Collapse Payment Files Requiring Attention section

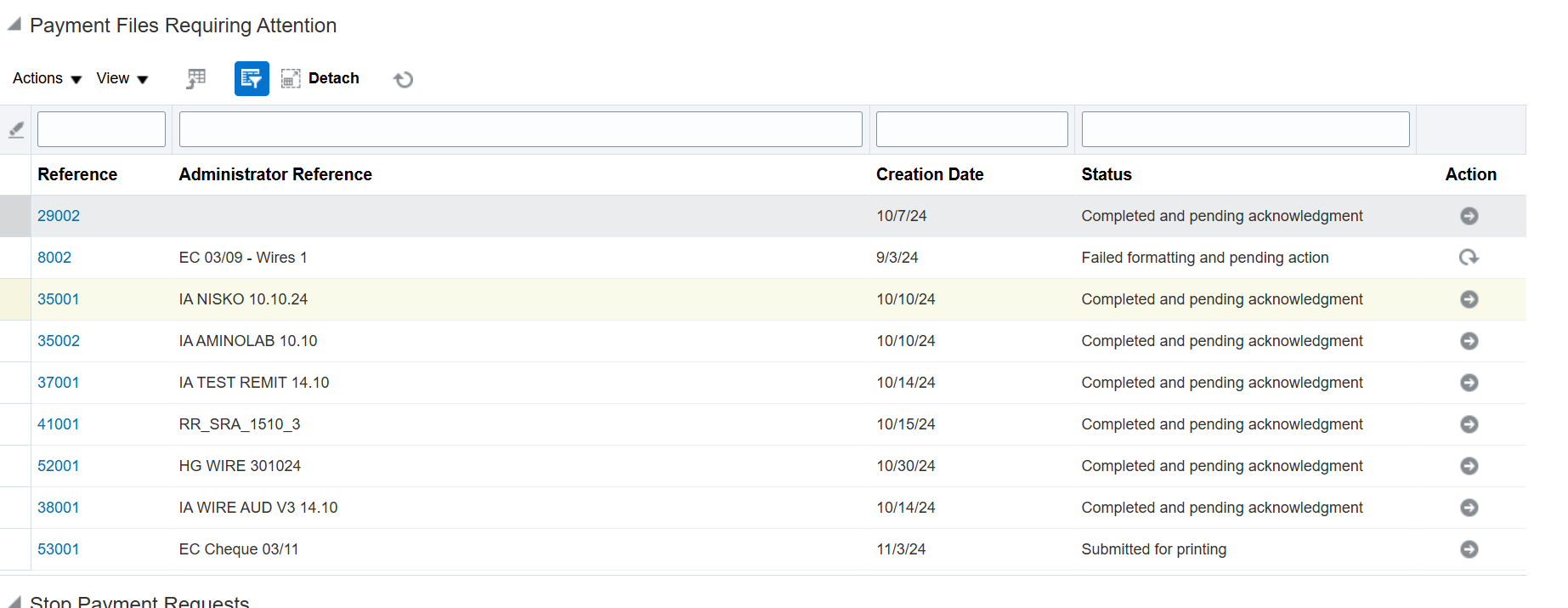point(14,25)
